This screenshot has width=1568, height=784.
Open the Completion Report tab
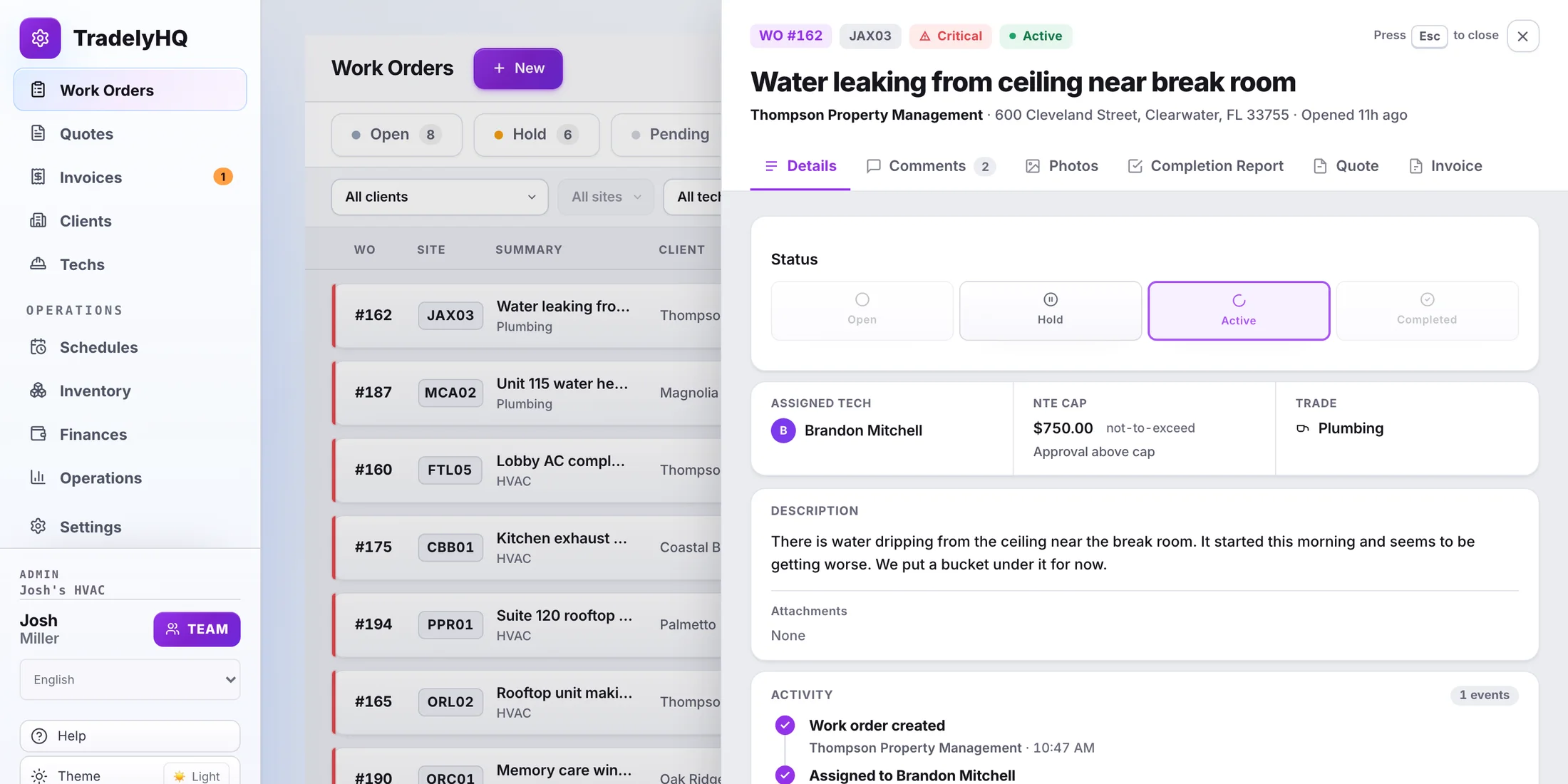coord(1205,166)
